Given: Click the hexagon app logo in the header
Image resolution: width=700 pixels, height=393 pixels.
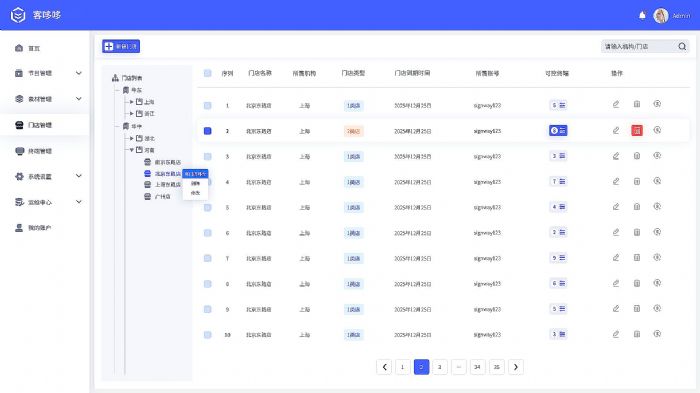Looking at the screenshot, I should pos(18,15).
